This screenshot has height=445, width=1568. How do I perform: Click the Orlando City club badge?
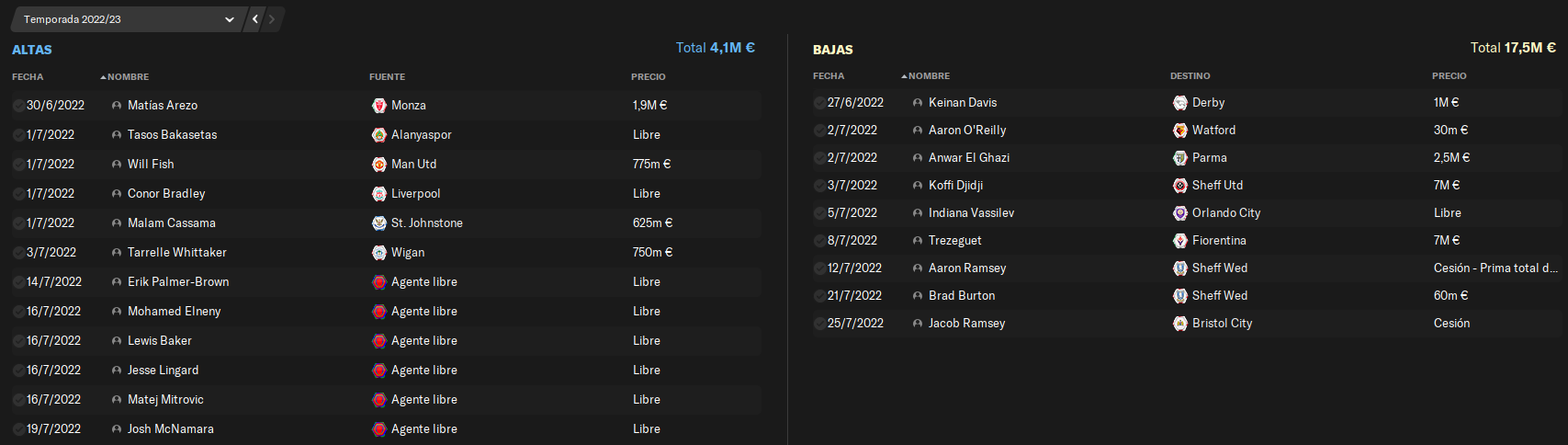tap(1180, 213)
